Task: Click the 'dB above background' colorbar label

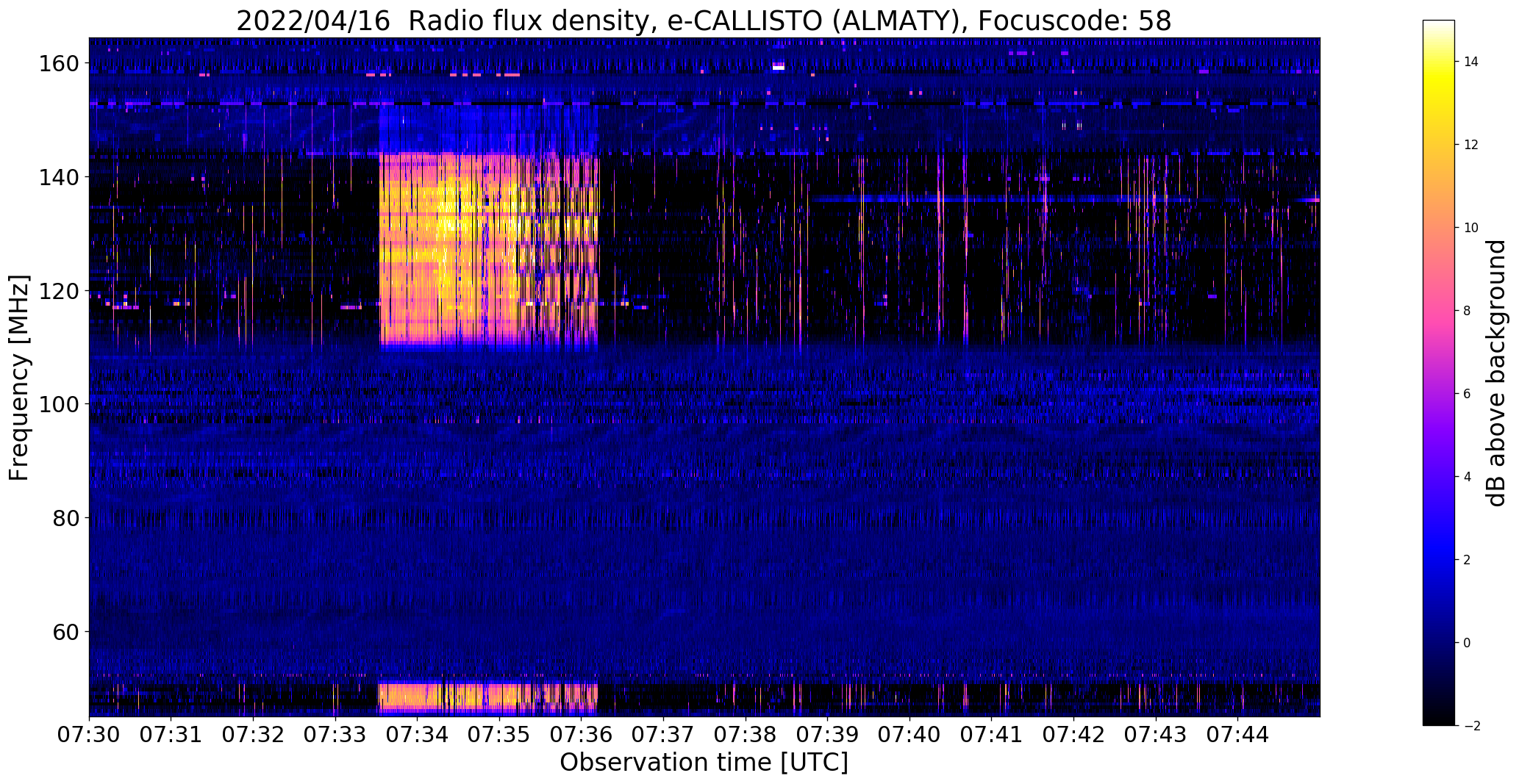Action: [1496, 373]
